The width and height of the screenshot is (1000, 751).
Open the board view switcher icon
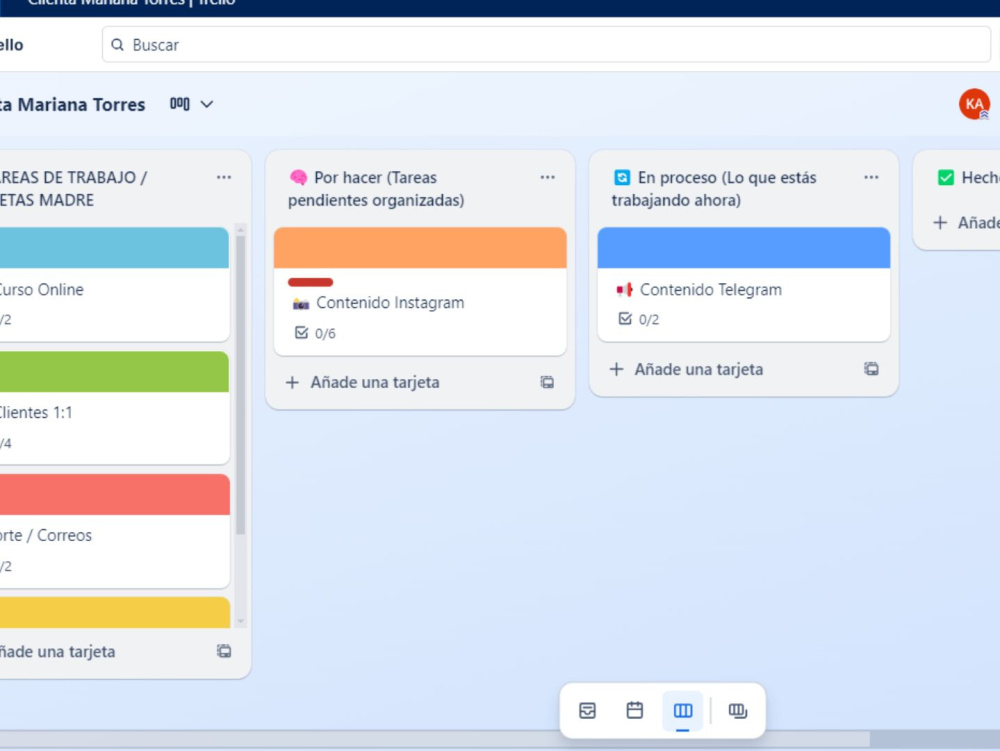click(180, 104)
